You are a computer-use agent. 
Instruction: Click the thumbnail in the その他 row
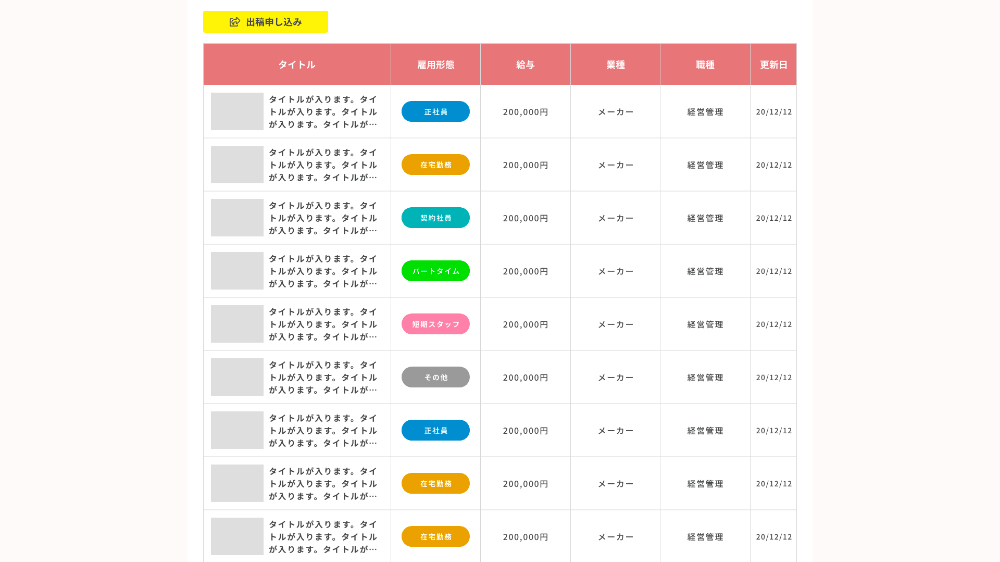pyautogui.click(x=237, y=377)
